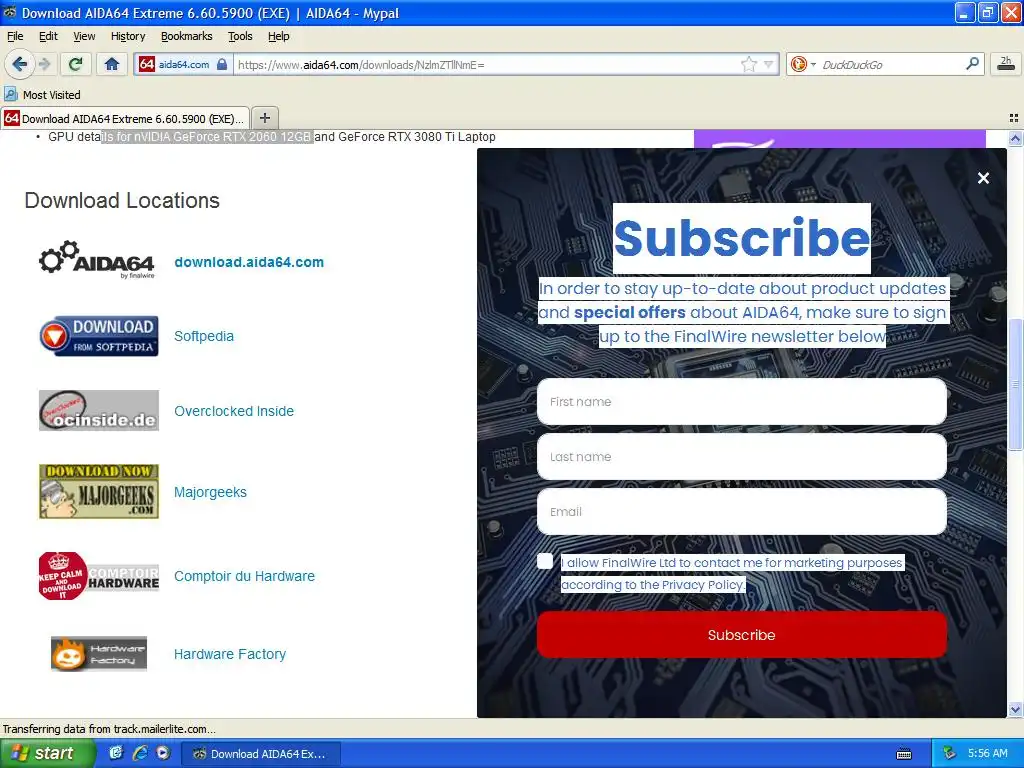Open the DuckDuckGo search engine selector
The image size is (1024, 768).
tap(803, 64)
